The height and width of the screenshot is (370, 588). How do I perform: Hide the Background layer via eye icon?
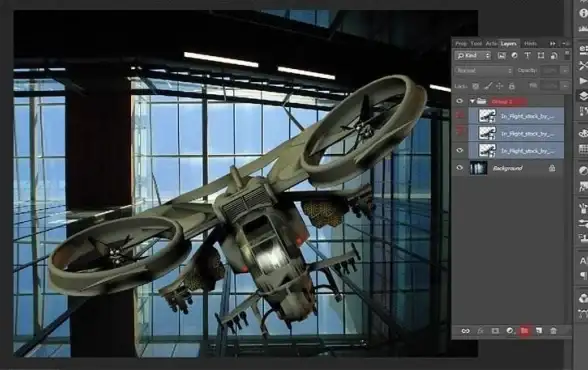(x=459, y=168)
